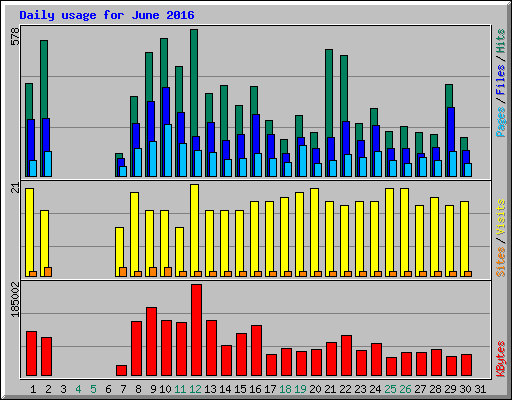The width and height of the screenshot is (512, 400).
Task: Click day 15 on the x-axis
Action: click(240, 389)
